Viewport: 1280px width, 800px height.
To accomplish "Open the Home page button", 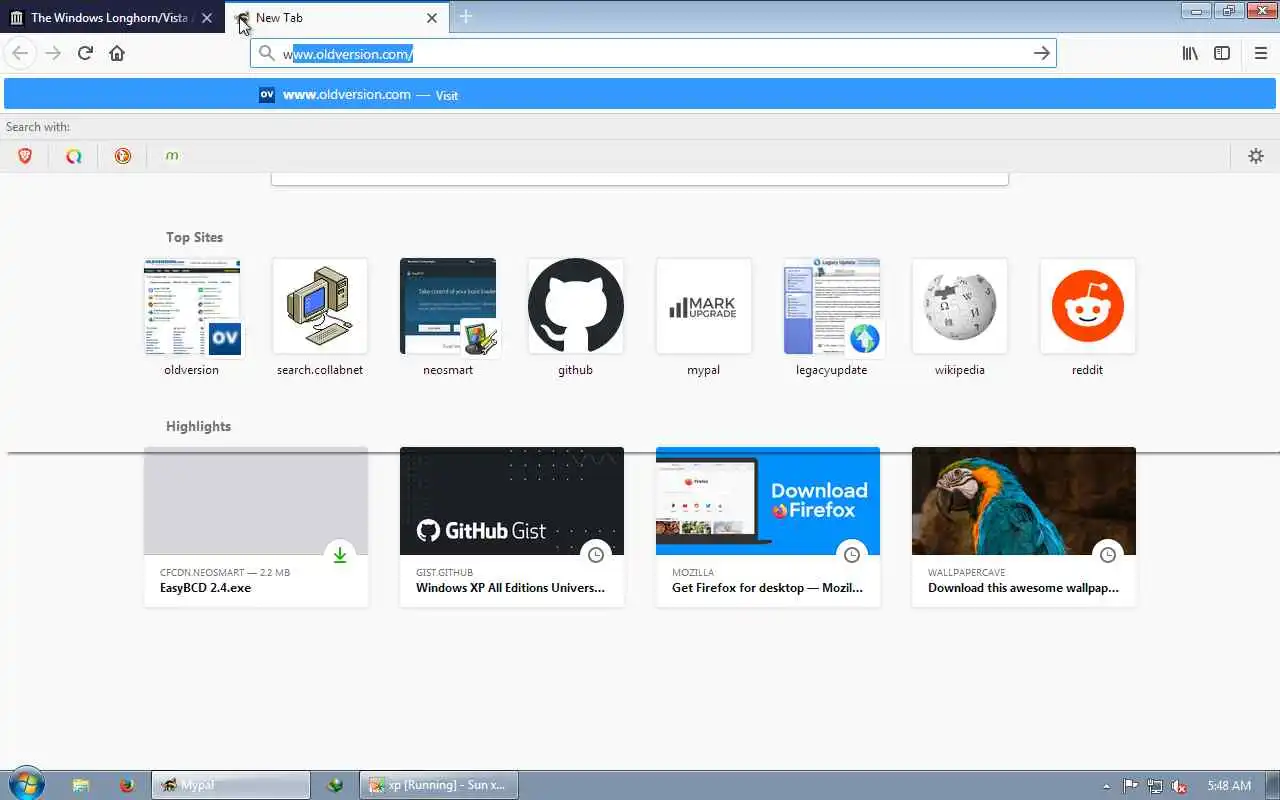I will click(117, 53).
